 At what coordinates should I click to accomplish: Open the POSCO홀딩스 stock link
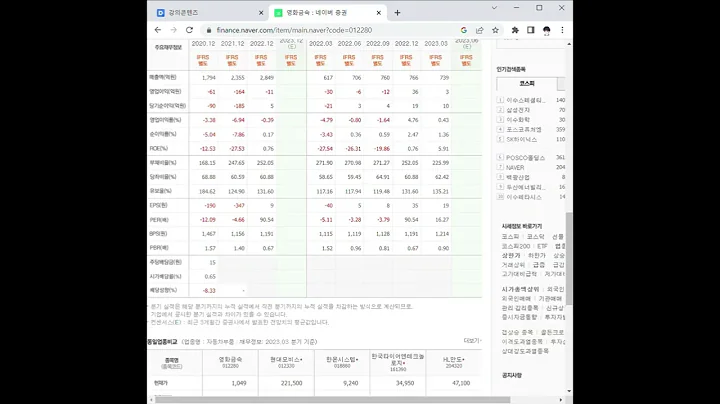tap(525, 158)
